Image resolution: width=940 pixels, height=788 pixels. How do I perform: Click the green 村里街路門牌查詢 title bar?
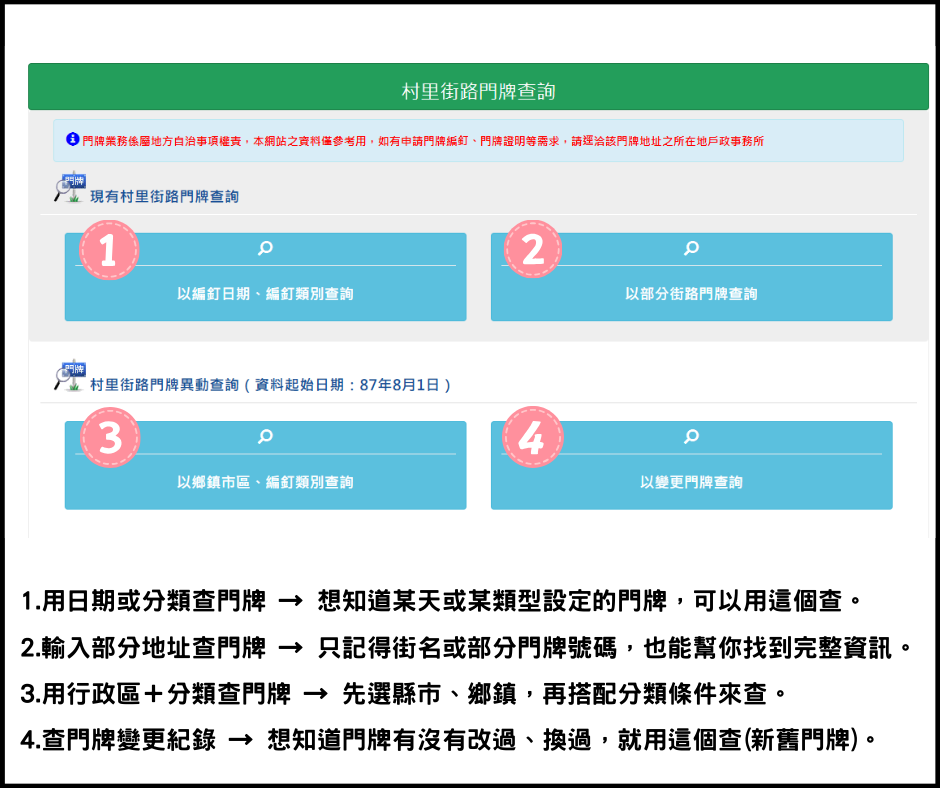point(478,92)
